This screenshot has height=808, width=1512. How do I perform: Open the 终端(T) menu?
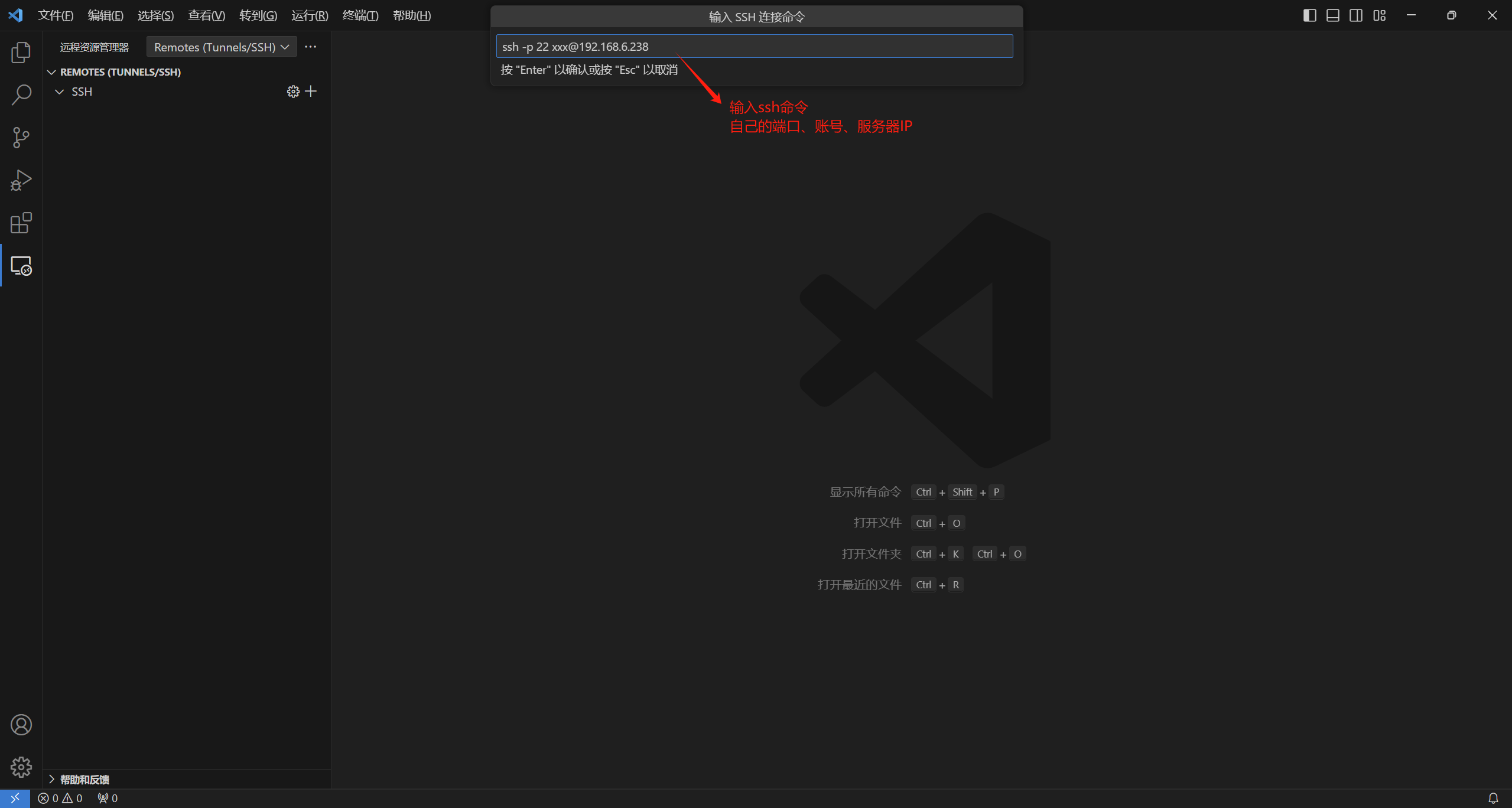tap(360, 15)
